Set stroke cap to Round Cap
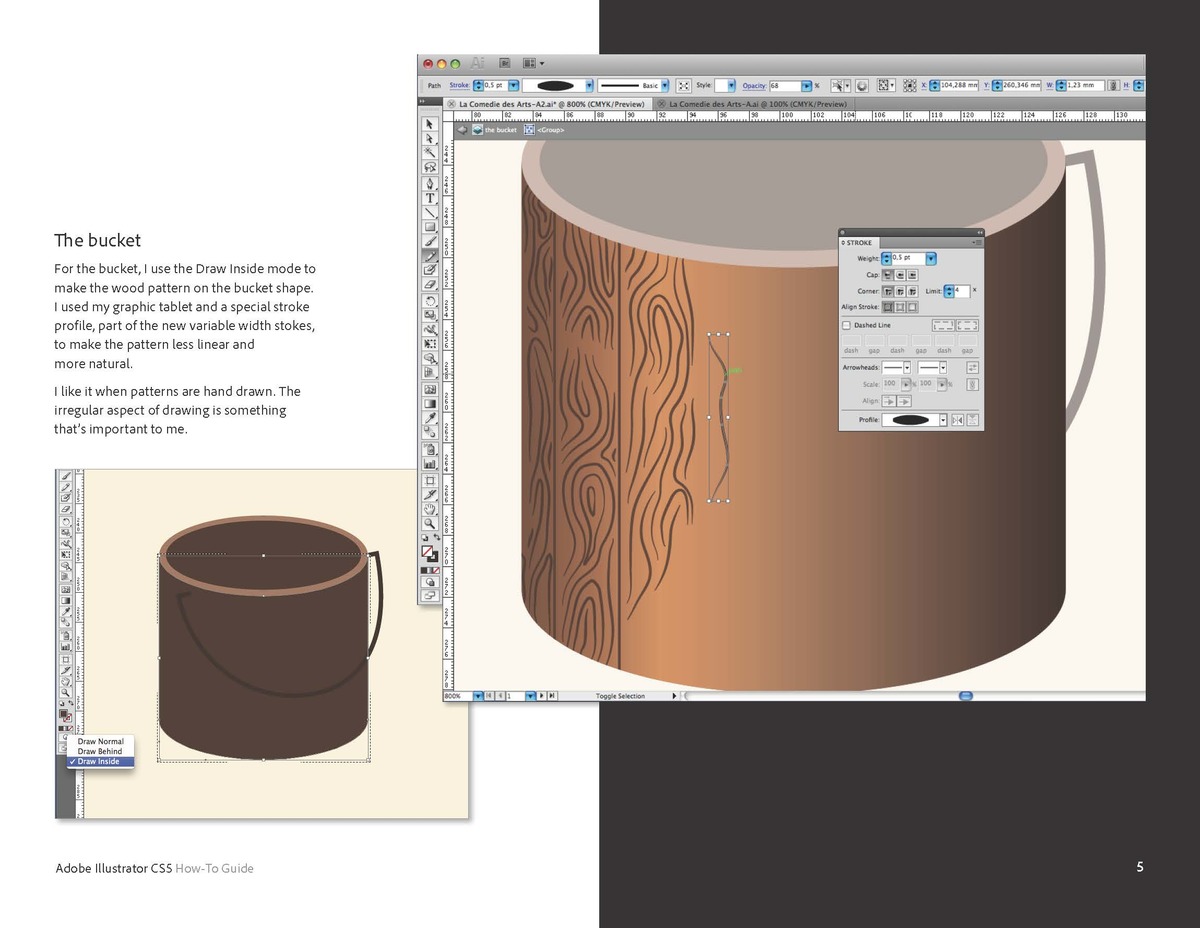 click(900, 275)
